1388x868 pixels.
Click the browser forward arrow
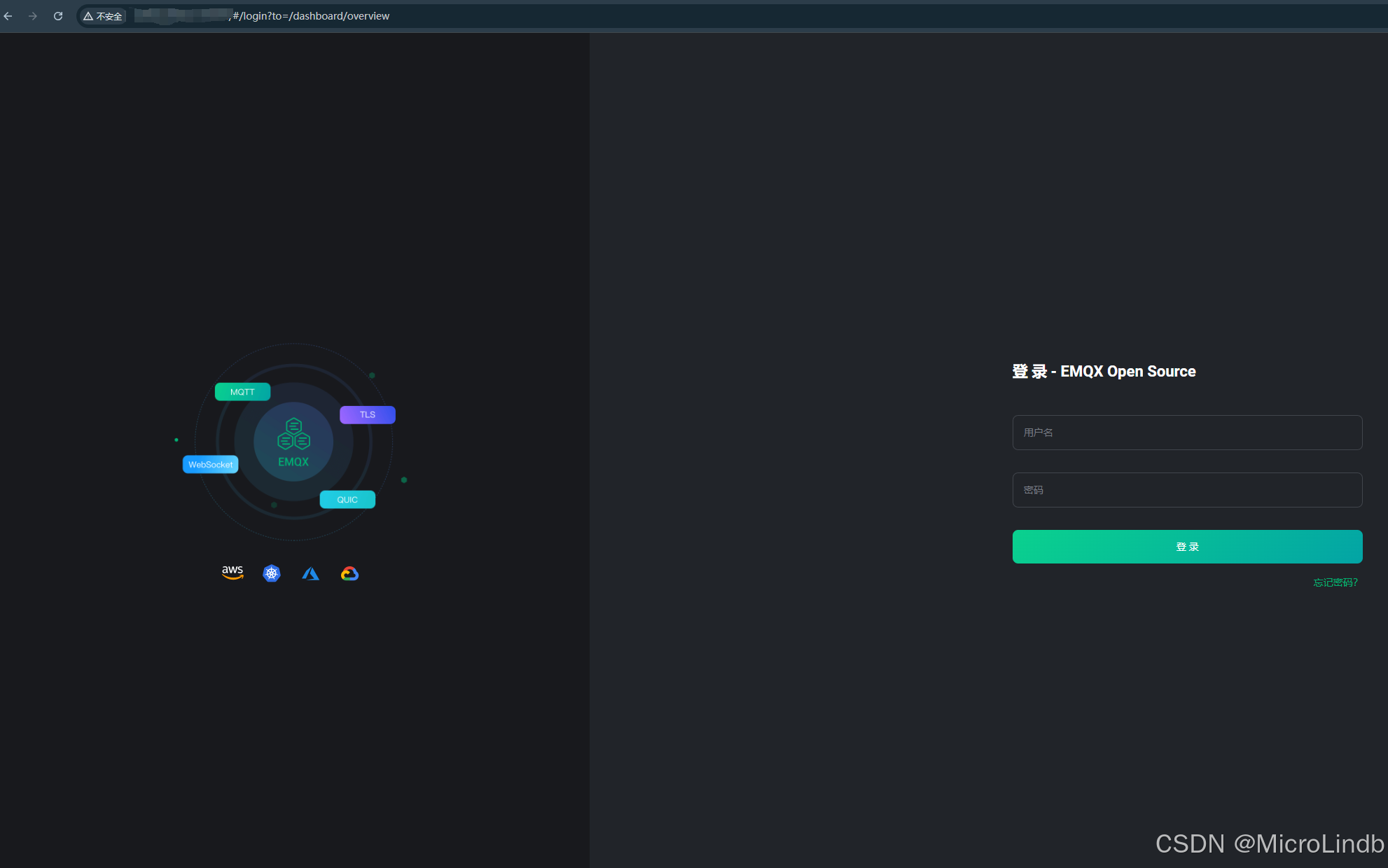(x=33, y=16)
